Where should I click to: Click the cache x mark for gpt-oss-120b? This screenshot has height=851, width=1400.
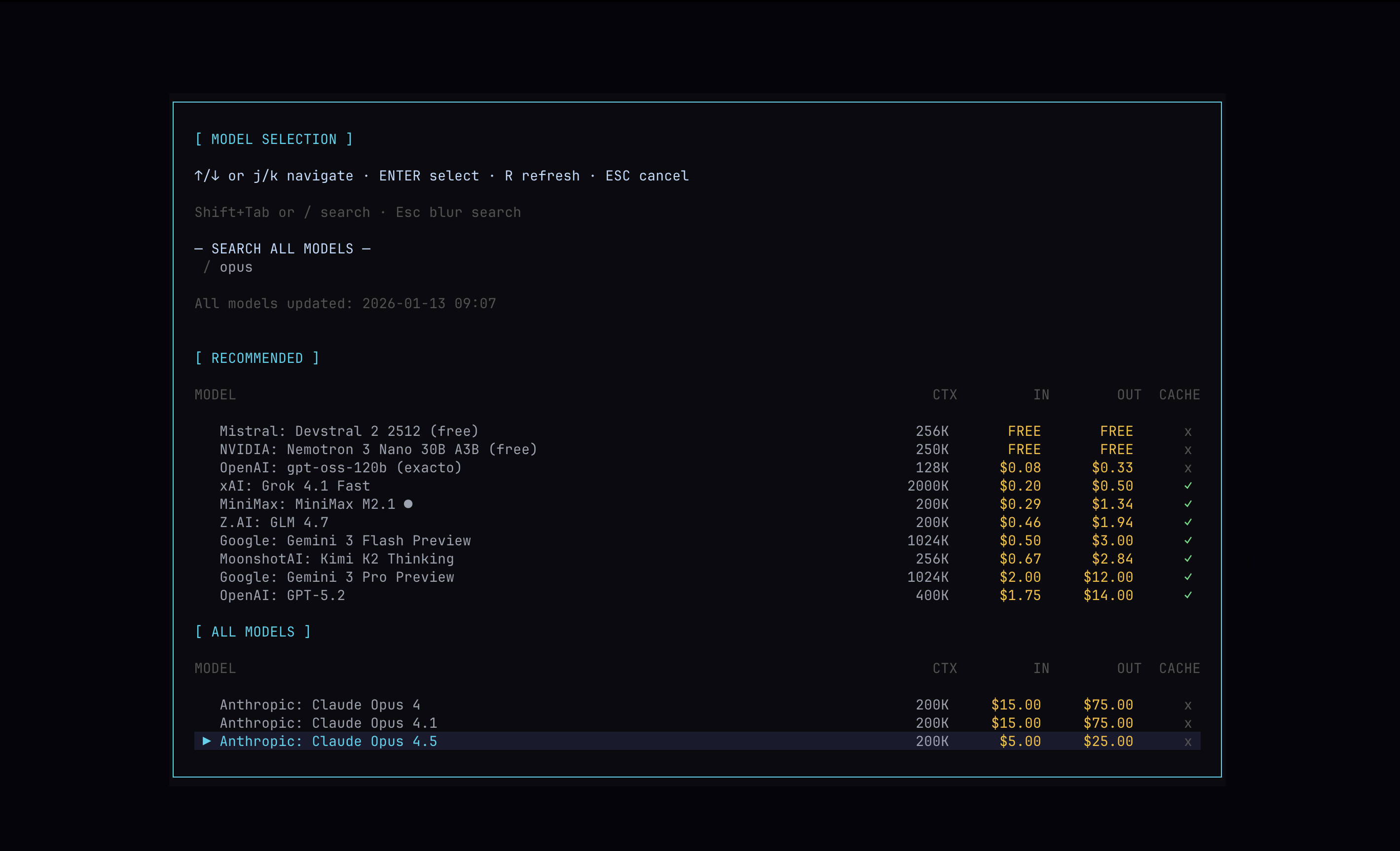tap(1187, 468)
